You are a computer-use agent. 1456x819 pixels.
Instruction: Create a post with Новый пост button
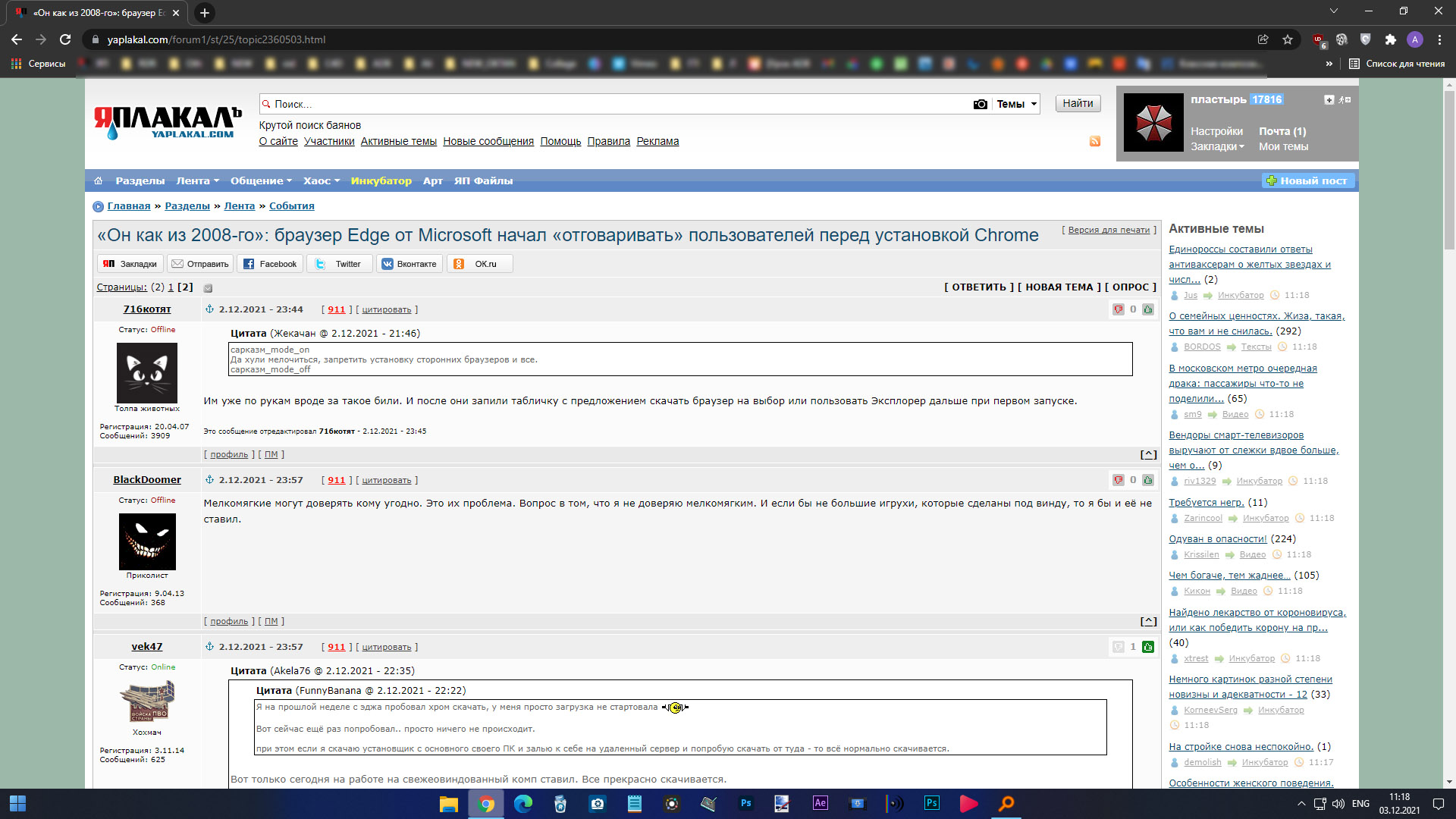coord(1307,180)
